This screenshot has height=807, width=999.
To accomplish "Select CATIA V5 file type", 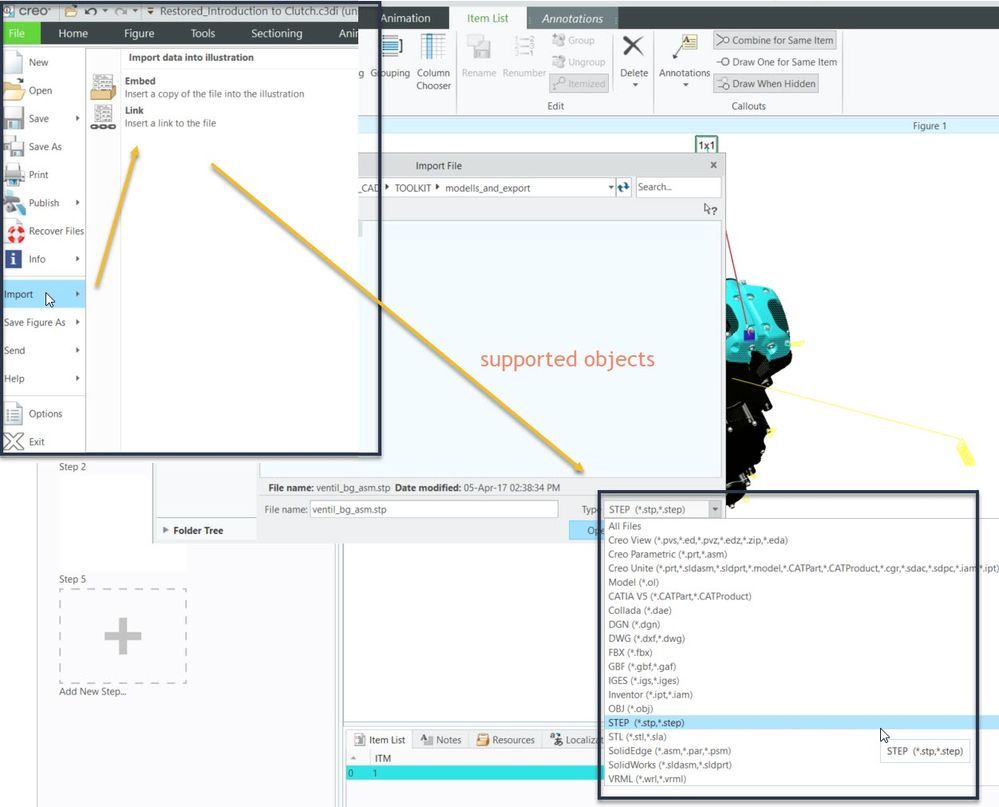I will pos(680,596).
